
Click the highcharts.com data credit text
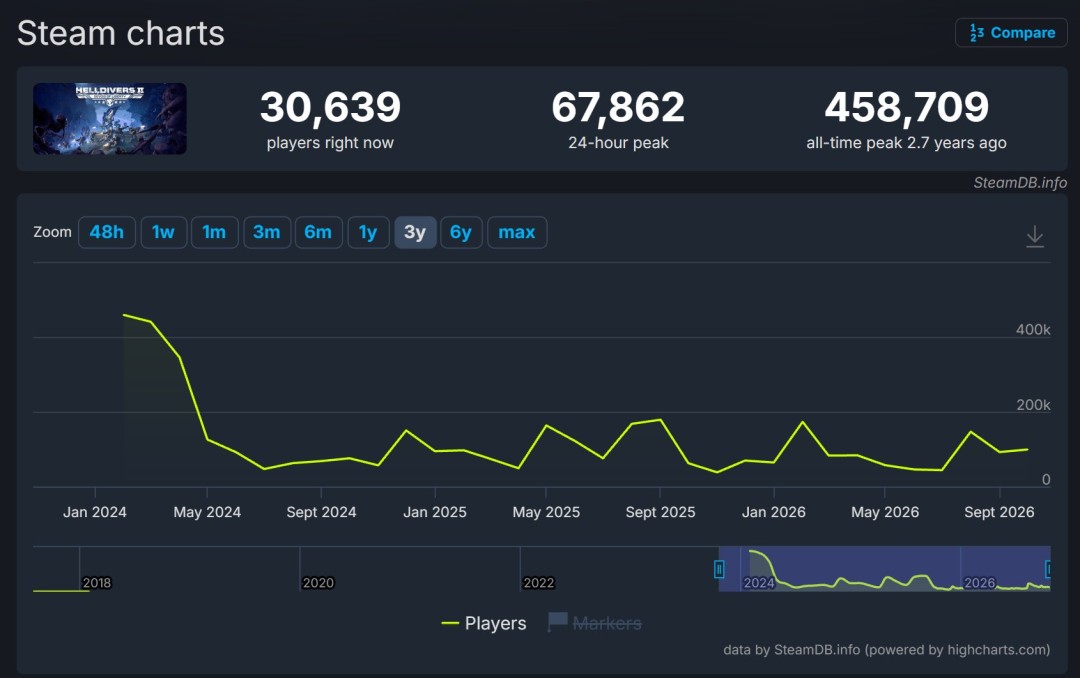click(x=886, y=650)
